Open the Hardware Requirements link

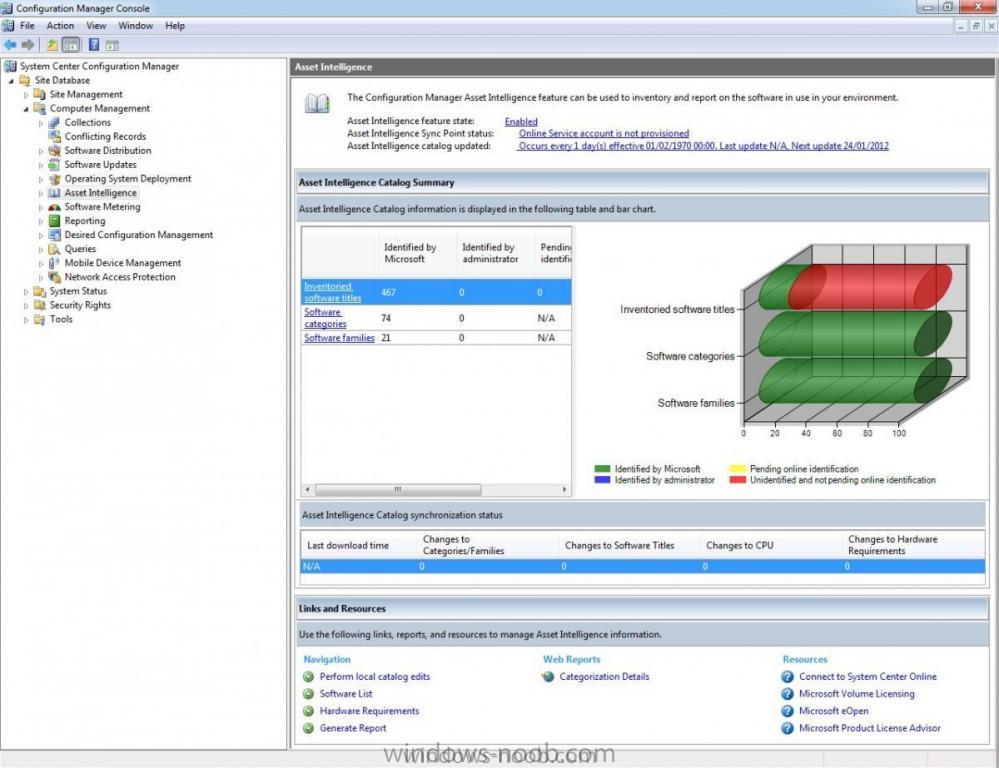pyautogui.click(x=370, y=711)
